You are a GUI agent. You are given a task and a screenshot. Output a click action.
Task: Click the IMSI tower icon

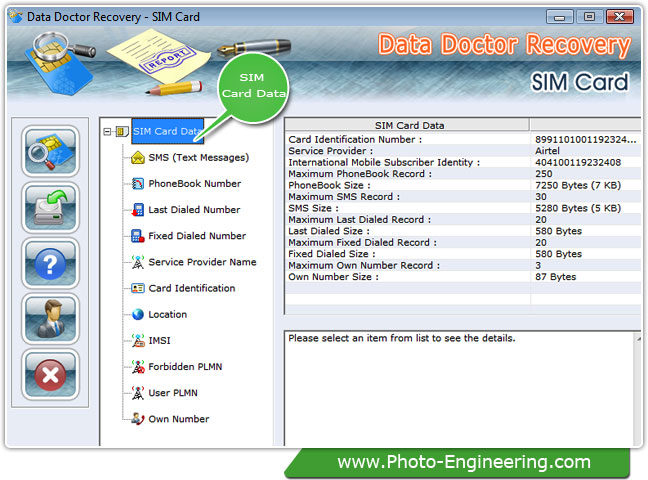click(x=138, y=341)
